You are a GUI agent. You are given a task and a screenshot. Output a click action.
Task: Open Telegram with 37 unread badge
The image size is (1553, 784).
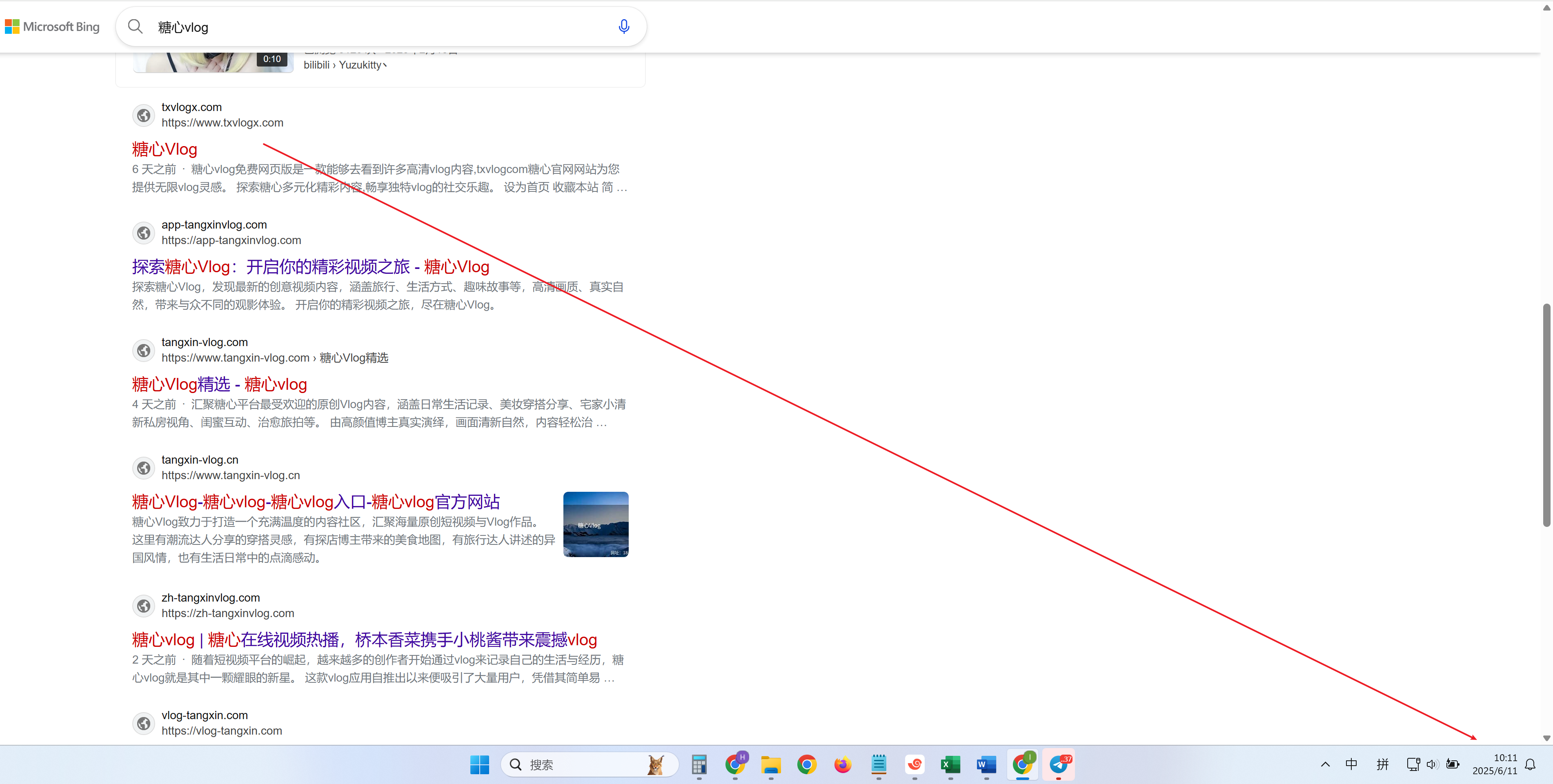(x=1059, y=765)
